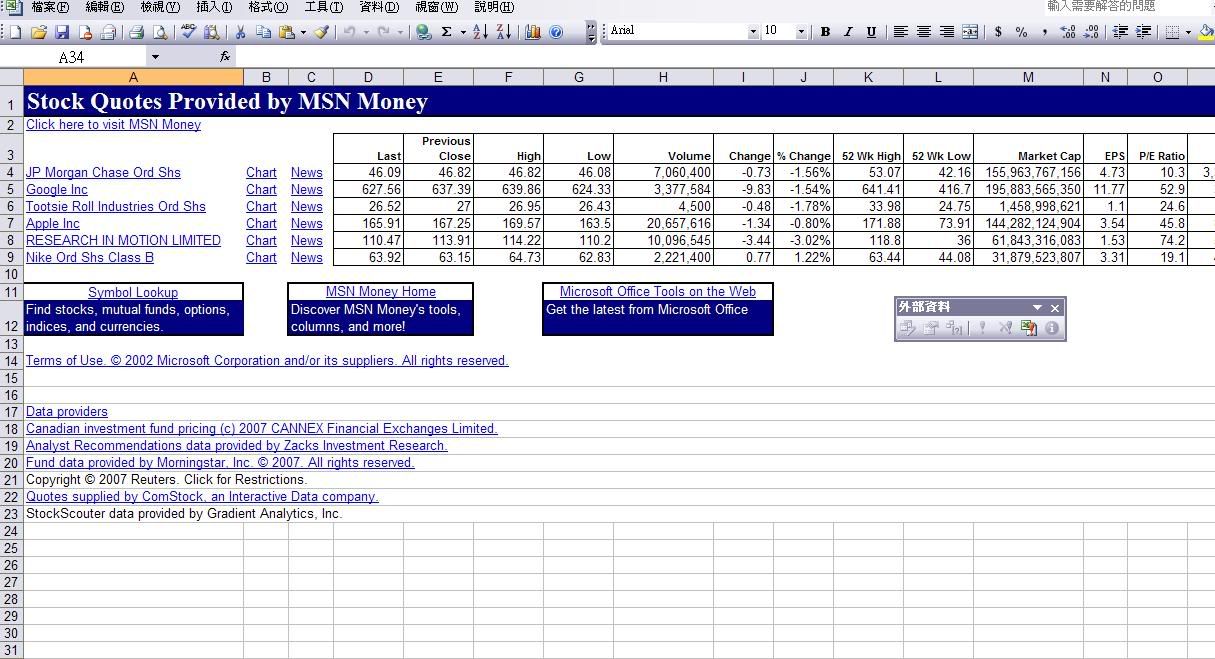The width and height of the screenshot is (1215, 659).
Task: Apply percent style format
Action: [x=1021, y=32]
